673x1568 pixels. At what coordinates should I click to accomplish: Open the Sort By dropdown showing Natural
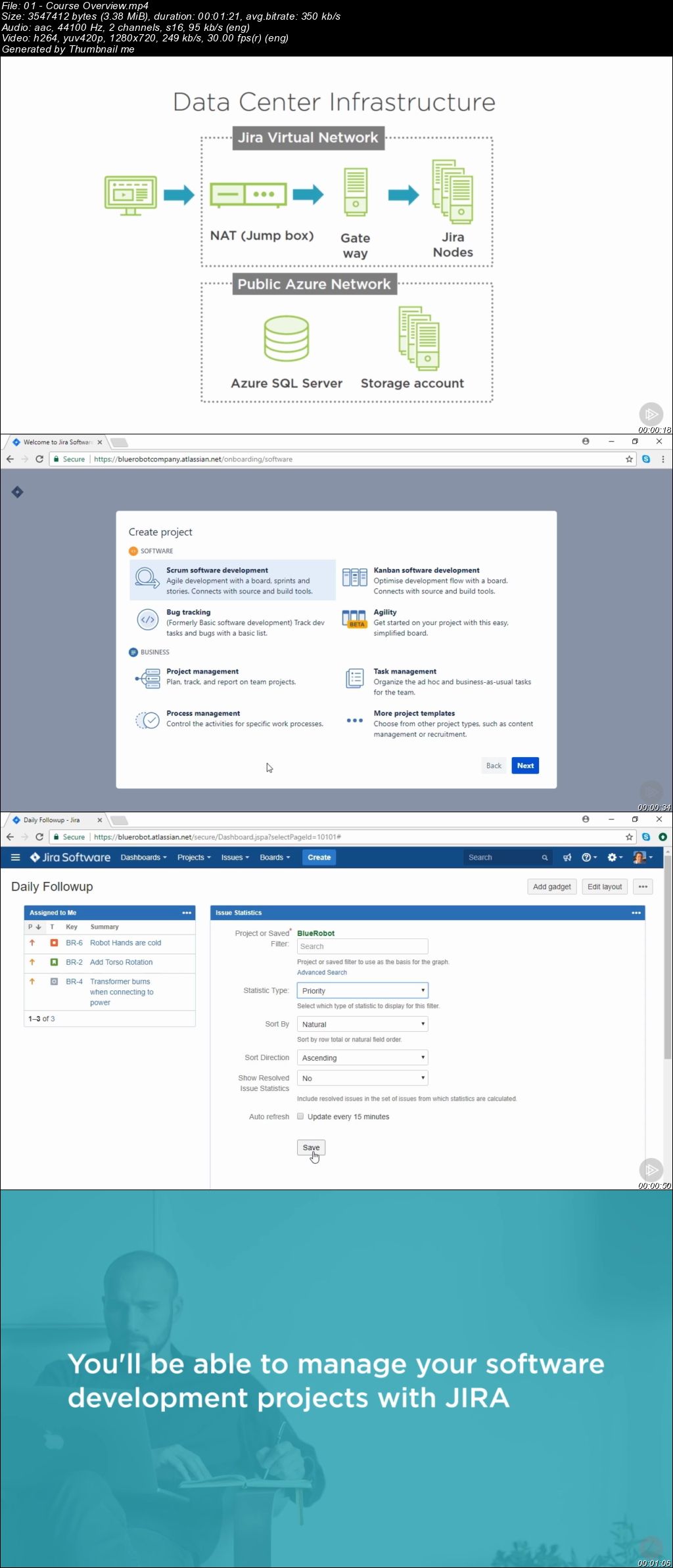363,1024
